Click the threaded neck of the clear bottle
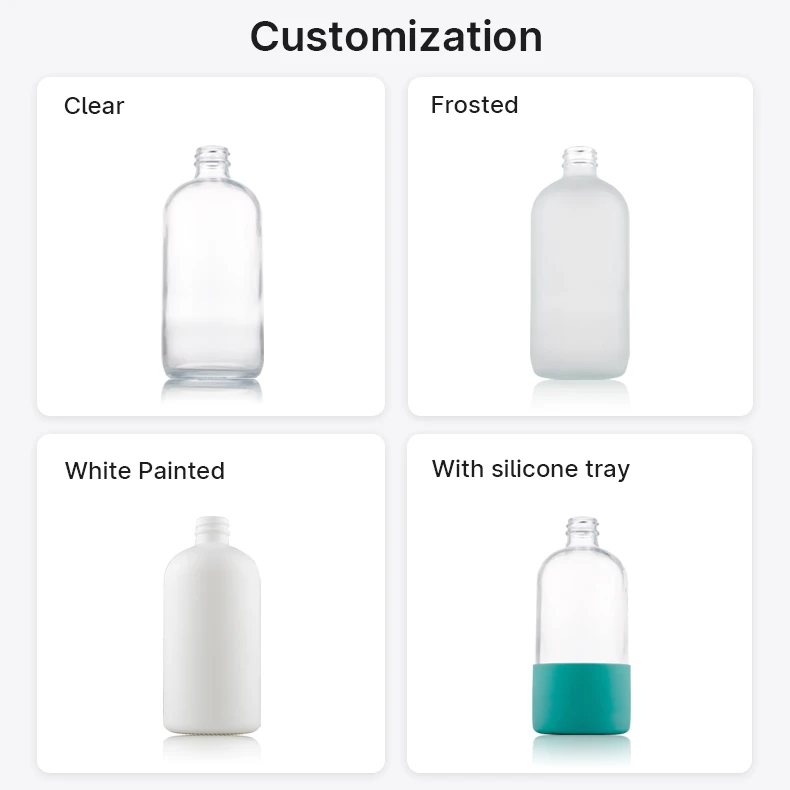 (212, 158)
